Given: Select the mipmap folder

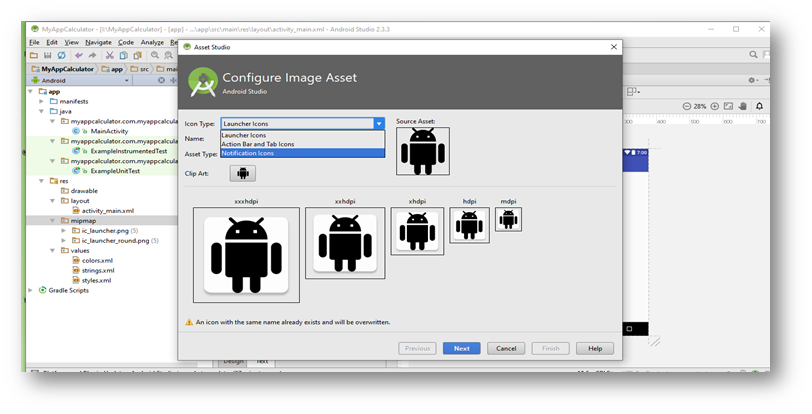Looking at the screenshot, I should click(83, 221).
